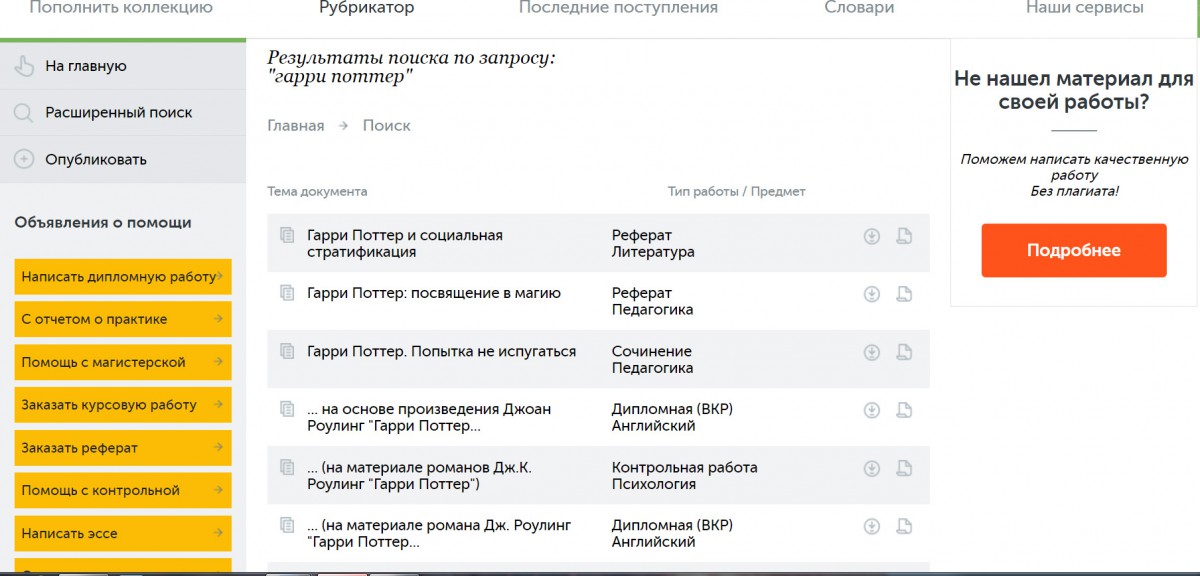The width and height of the screenshot is (1200, 576).
Task: Click file icon left of 'Гарри Поттер и социальная стратификация'
Action: [287, 235]
